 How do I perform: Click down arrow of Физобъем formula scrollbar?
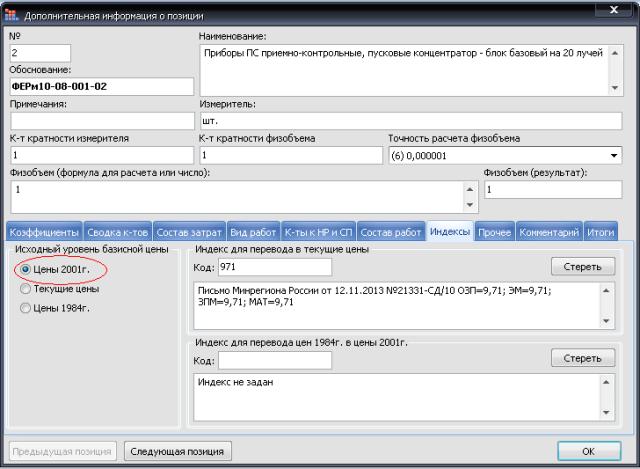click(470, 205)
